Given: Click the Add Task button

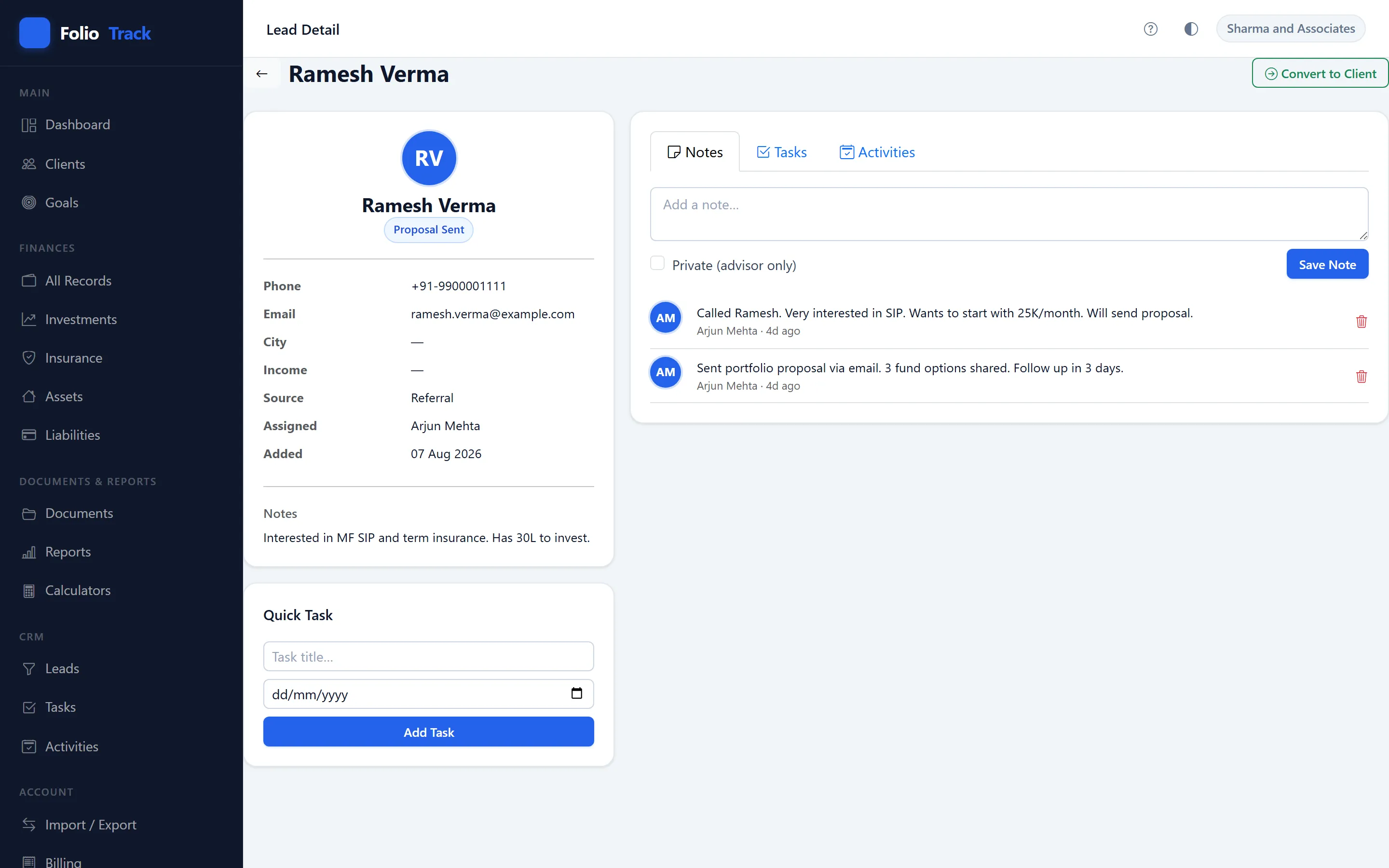Looking at the screenshot, I should [x=428, y=732].
